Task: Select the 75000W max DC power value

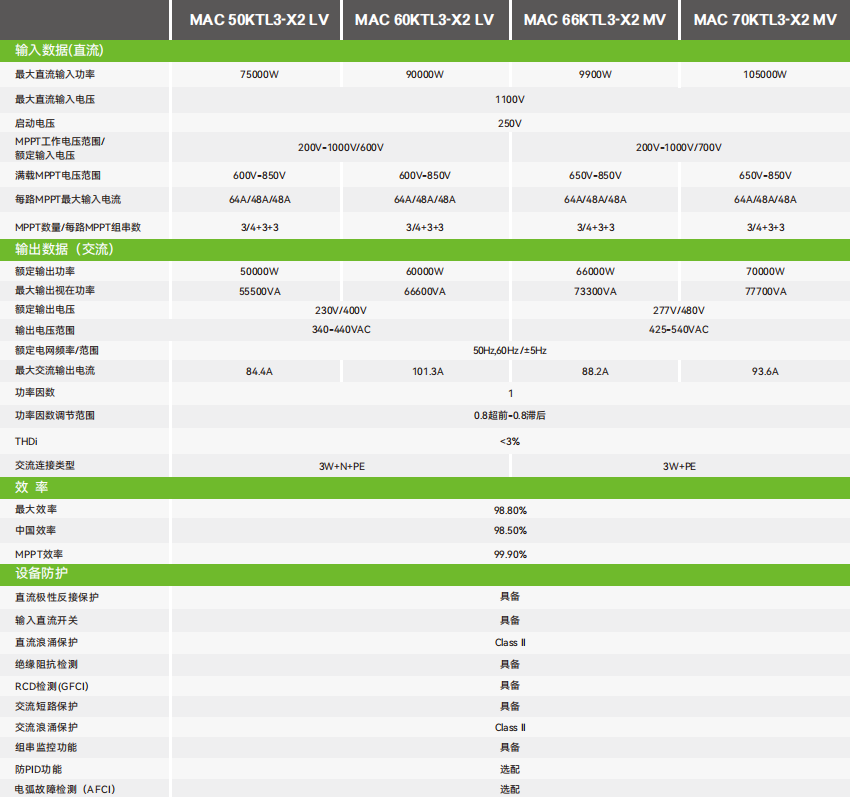Action: click(259, 74)
